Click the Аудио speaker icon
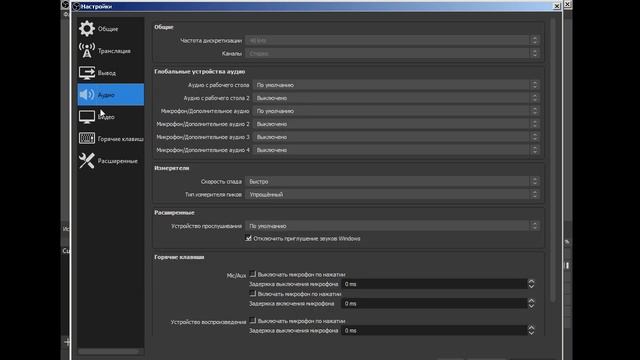Image resolution: width=640 pixels, height=360 pixels. click(87, 95)
